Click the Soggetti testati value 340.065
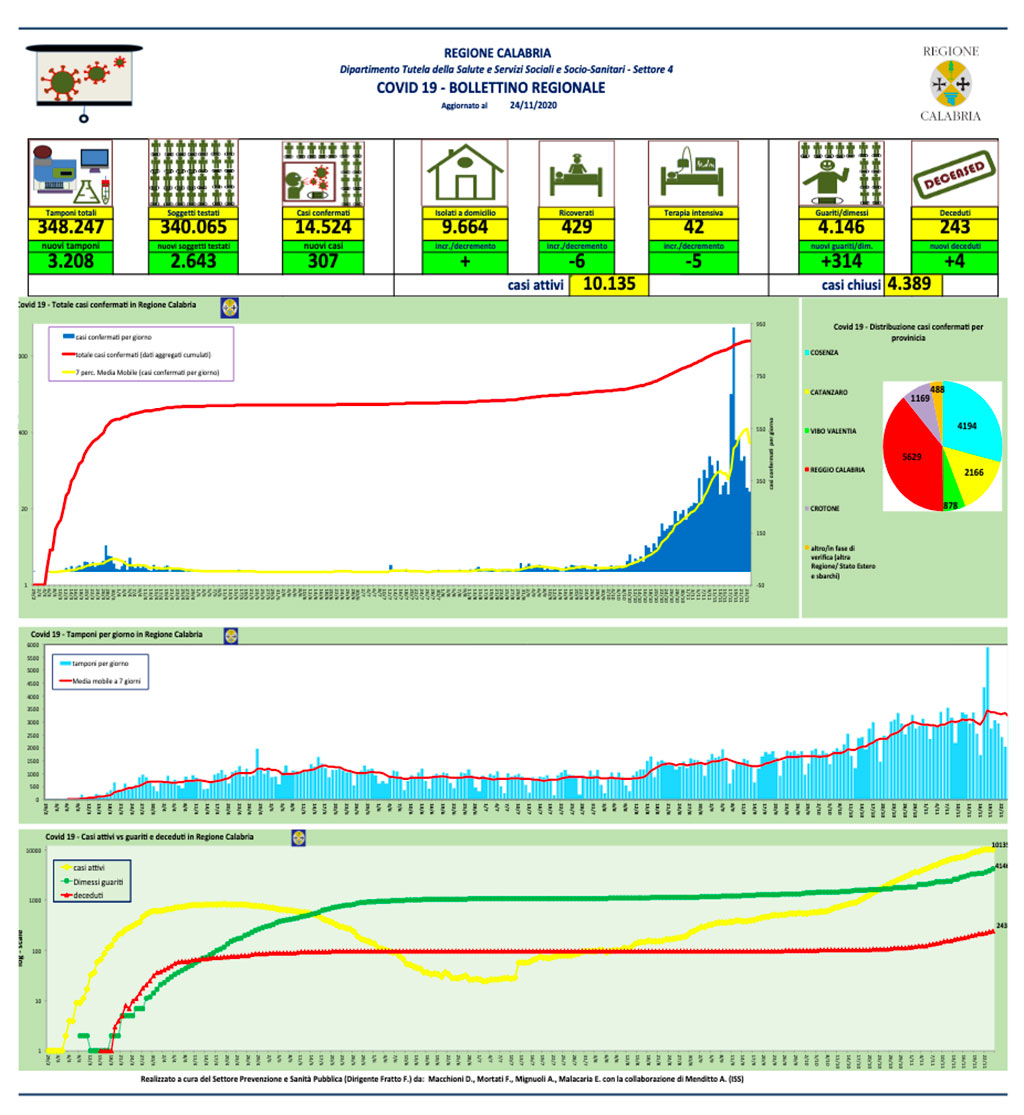Screen dimensions: 1024x1115 tap(193, 228)
